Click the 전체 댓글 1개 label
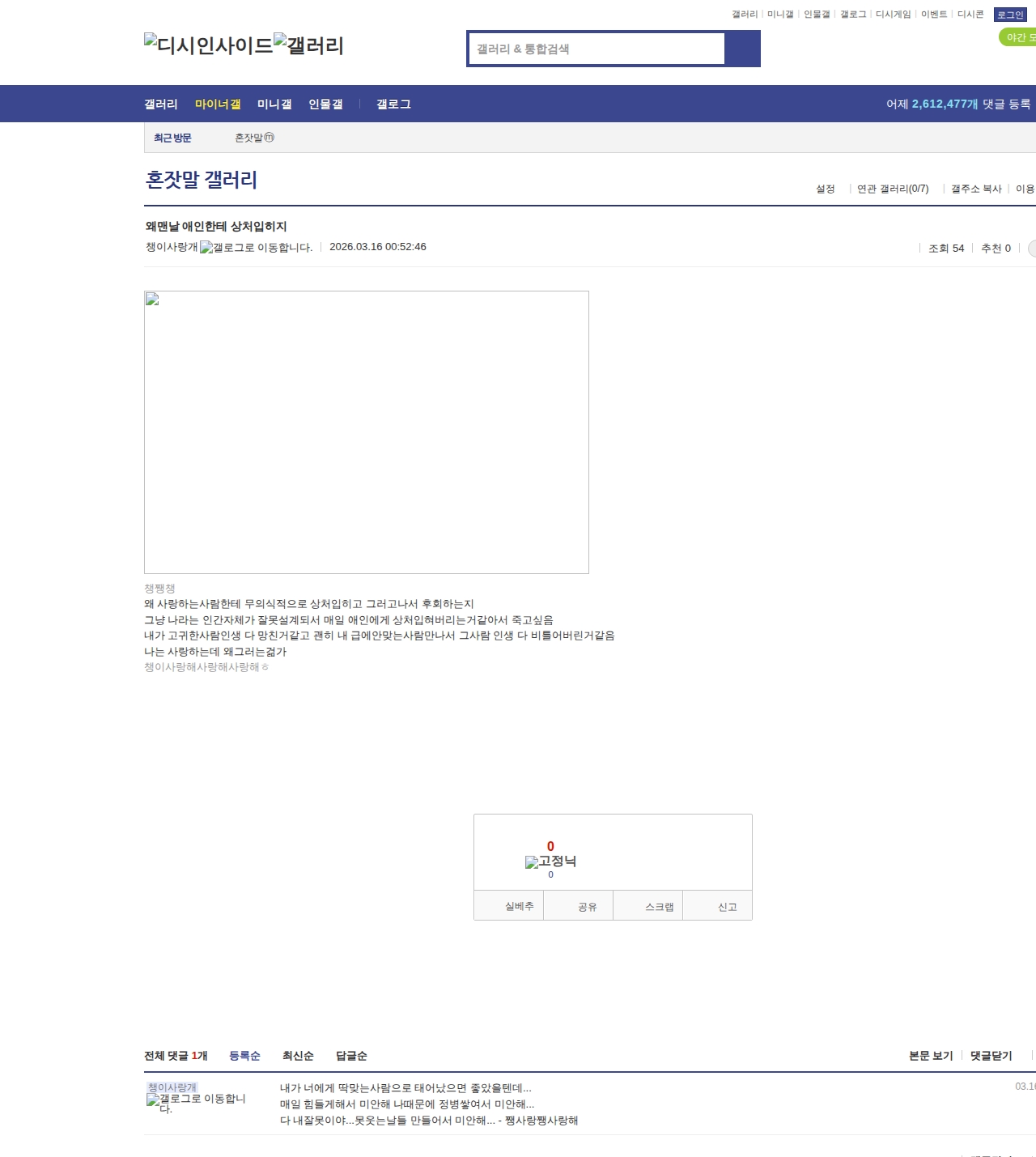The width and height of the screenshot is (1036, 1157). tap(176, 1056)
